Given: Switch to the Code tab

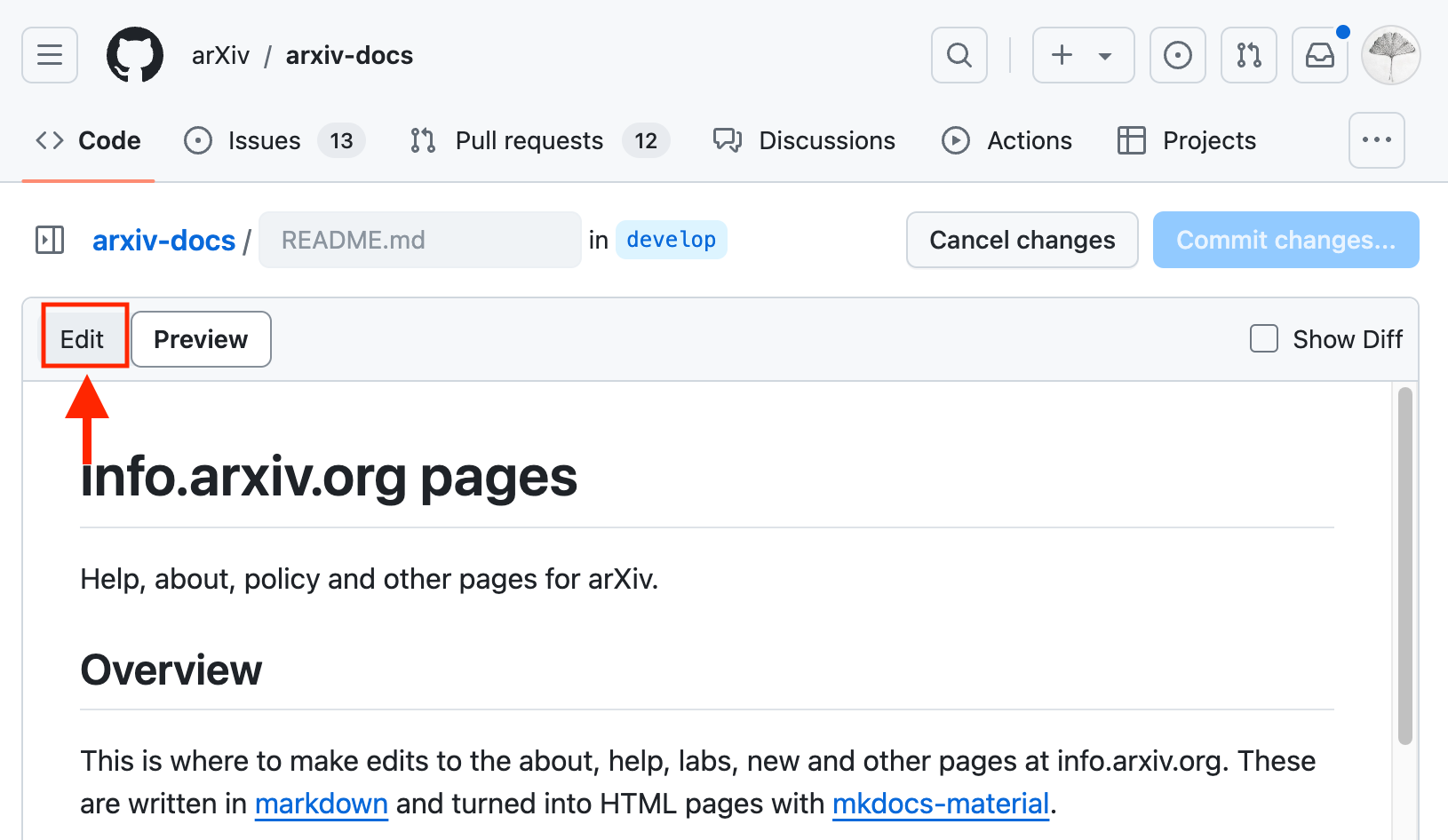Looking at the screenshot, I should click(x=88, y=139).
